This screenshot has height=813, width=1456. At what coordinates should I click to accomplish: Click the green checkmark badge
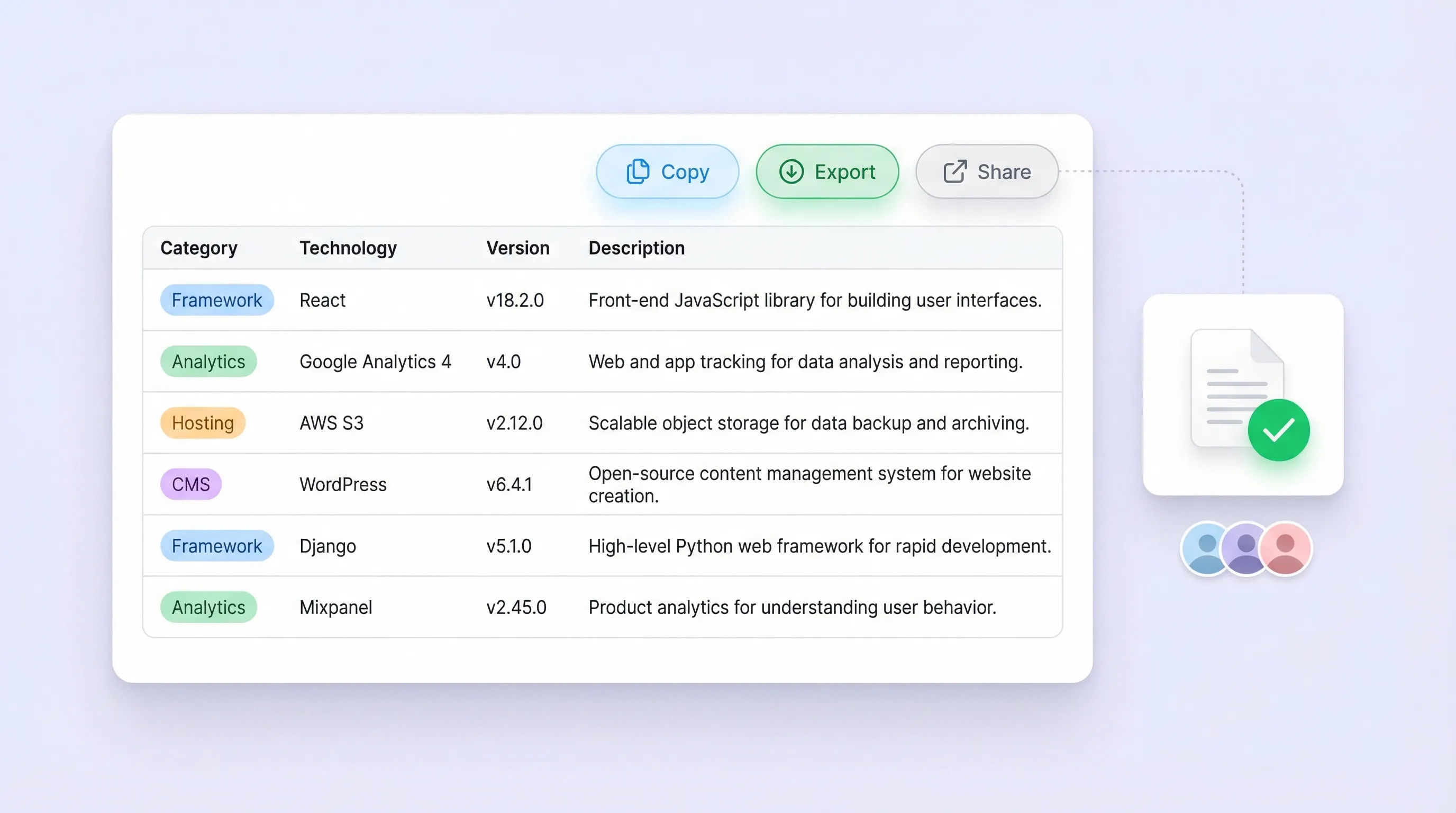tap(1279, 430)
